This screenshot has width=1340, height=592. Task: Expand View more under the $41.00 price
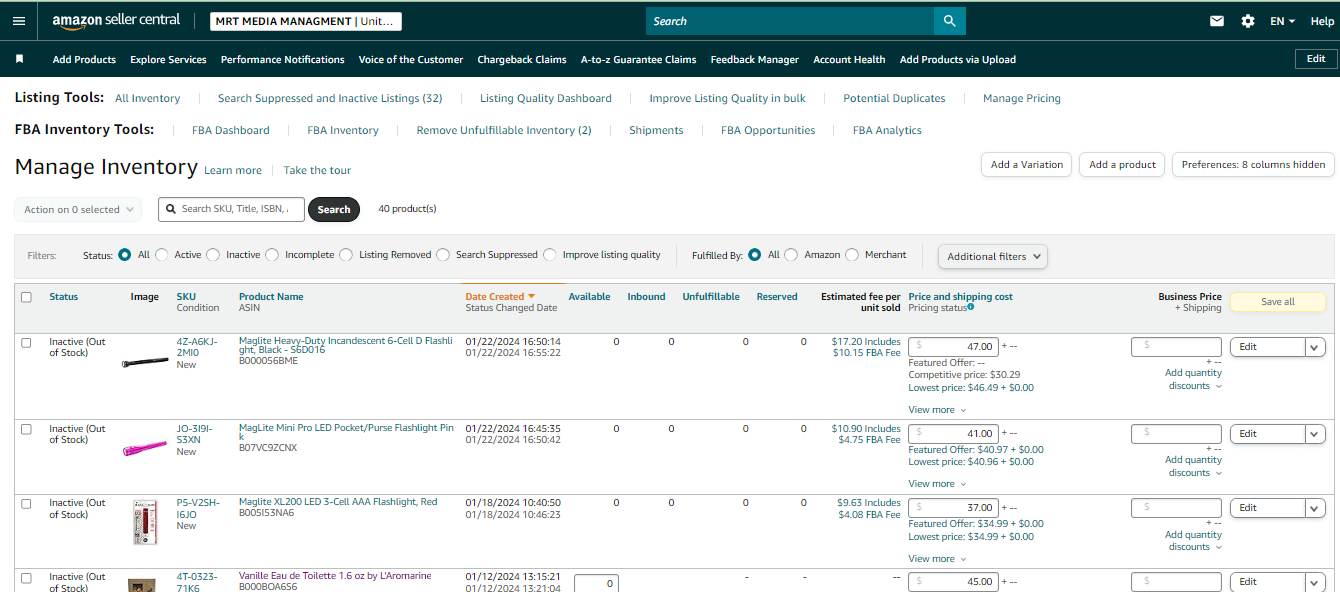(937, 484)
